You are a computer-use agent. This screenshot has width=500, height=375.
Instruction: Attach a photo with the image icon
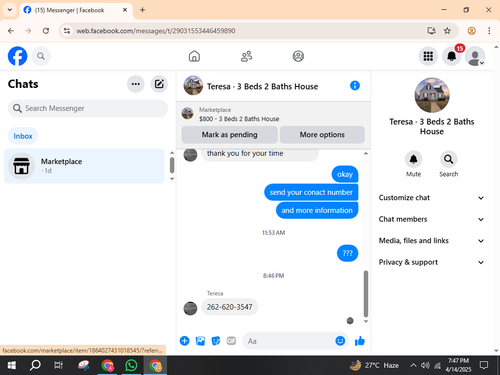[x=200, y=341]
